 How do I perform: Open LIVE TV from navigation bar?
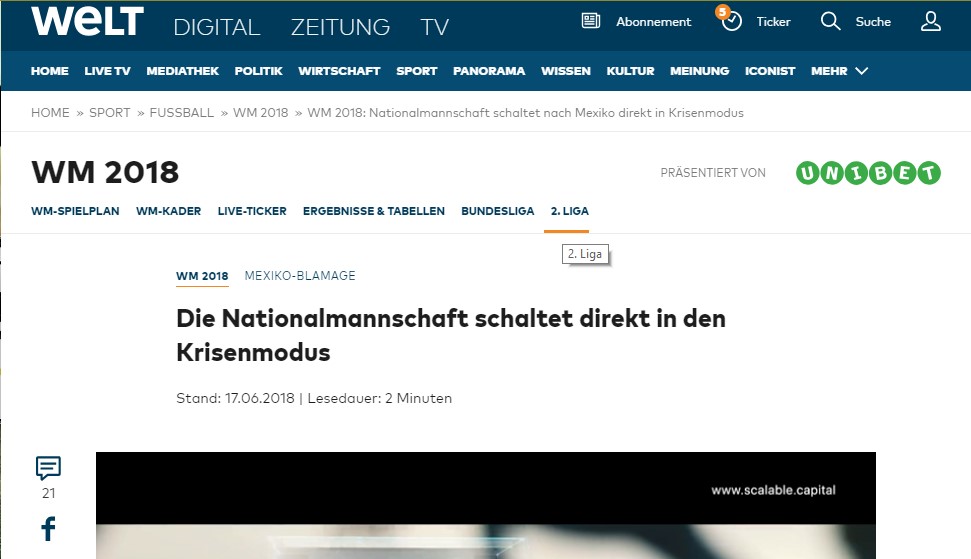pyautogui.click(x=107, y=71)
